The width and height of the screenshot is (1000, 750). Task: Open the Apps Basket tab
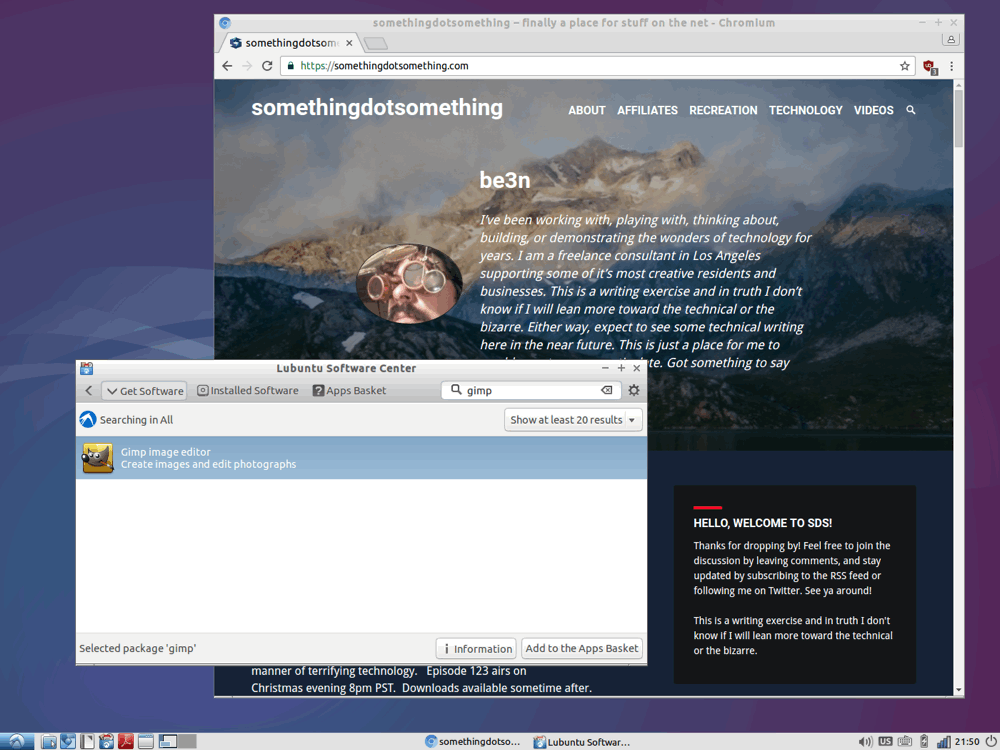point(349,390)
